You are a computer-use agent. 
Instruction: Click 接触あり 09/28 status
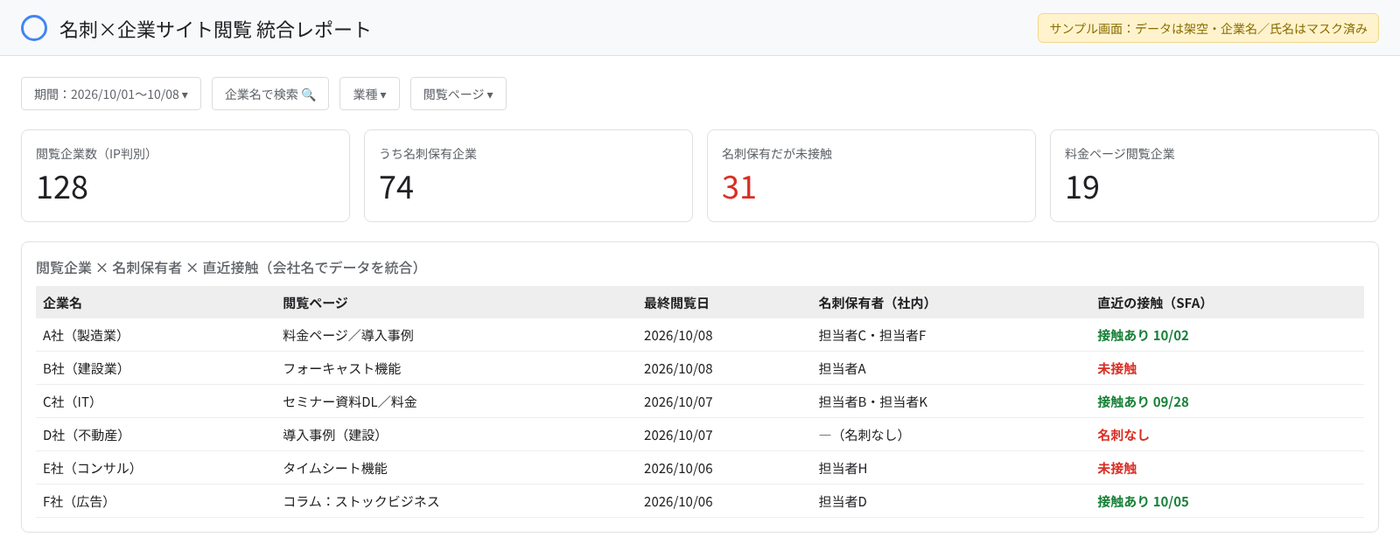point(1143,401)
